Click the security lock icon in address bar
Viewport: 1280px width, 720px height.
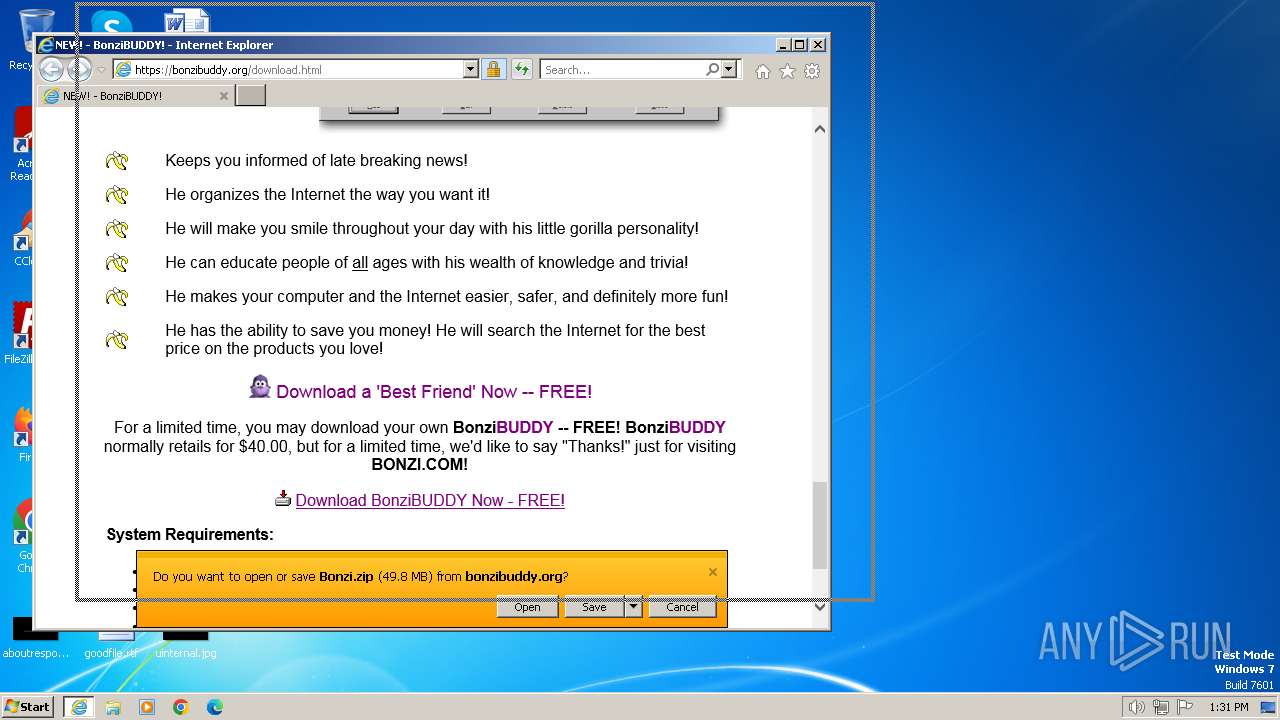coord(493,69)
